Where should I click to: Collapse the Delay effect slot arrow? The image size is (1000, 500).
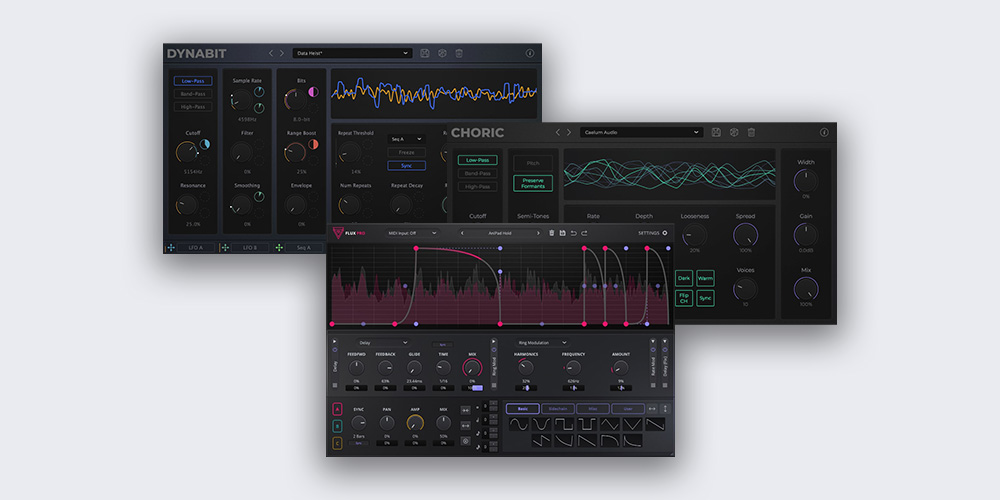(335, 342)
